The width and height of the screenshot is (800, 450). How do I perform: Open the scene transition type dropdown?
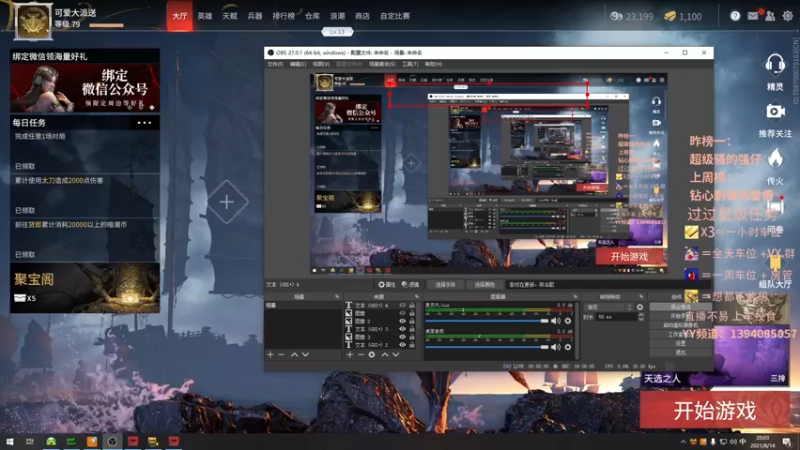coord(609,307)
